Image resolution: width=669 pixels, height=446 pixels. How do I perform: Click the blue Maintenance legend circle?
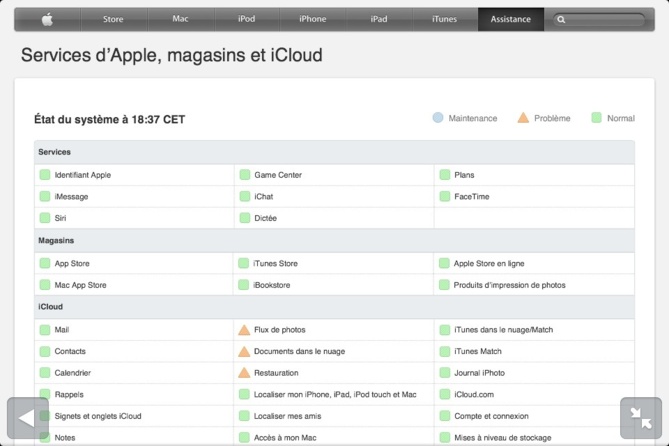tap(438, 118)
